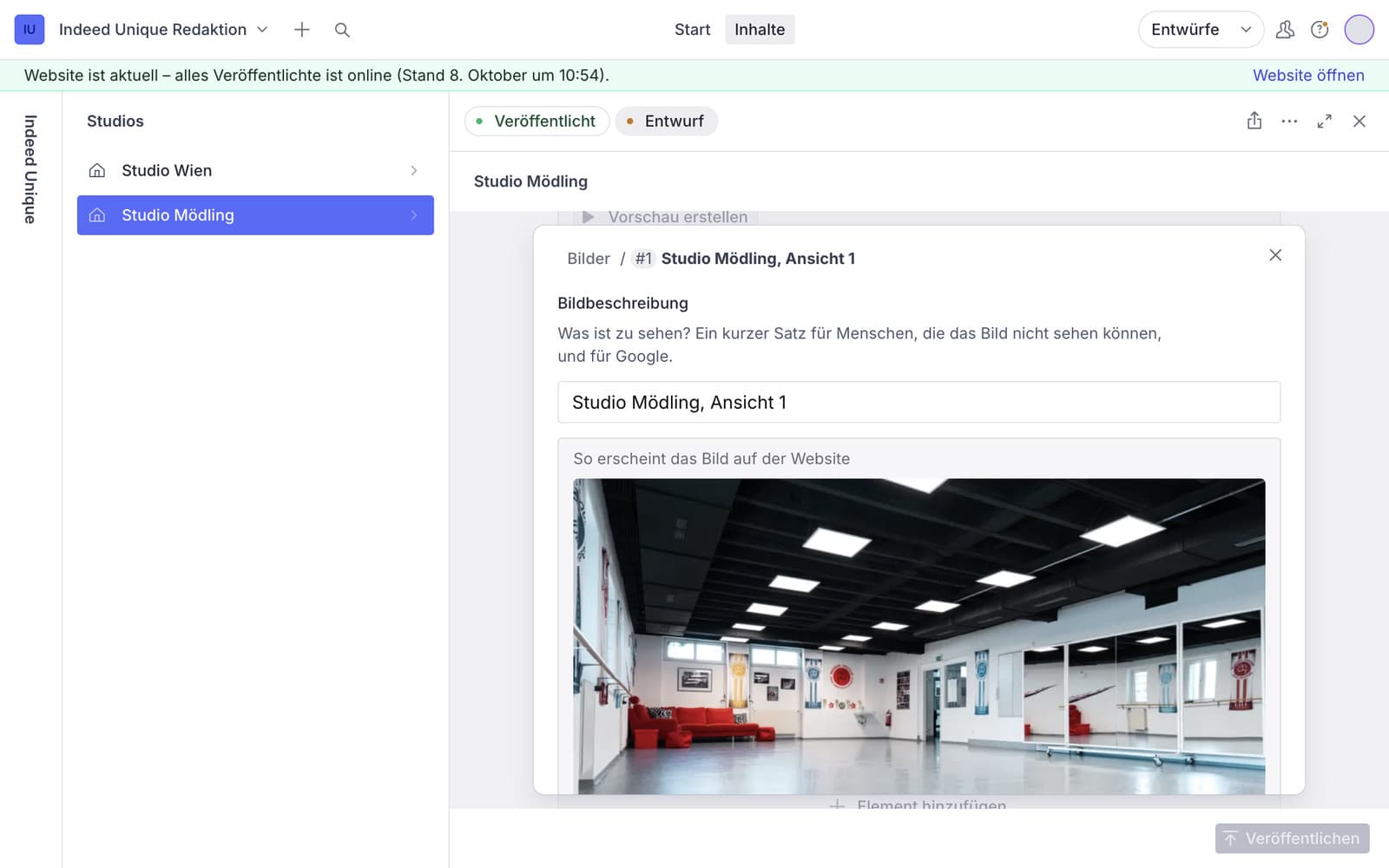Expand the document pane to full width

coord(1324,122)
